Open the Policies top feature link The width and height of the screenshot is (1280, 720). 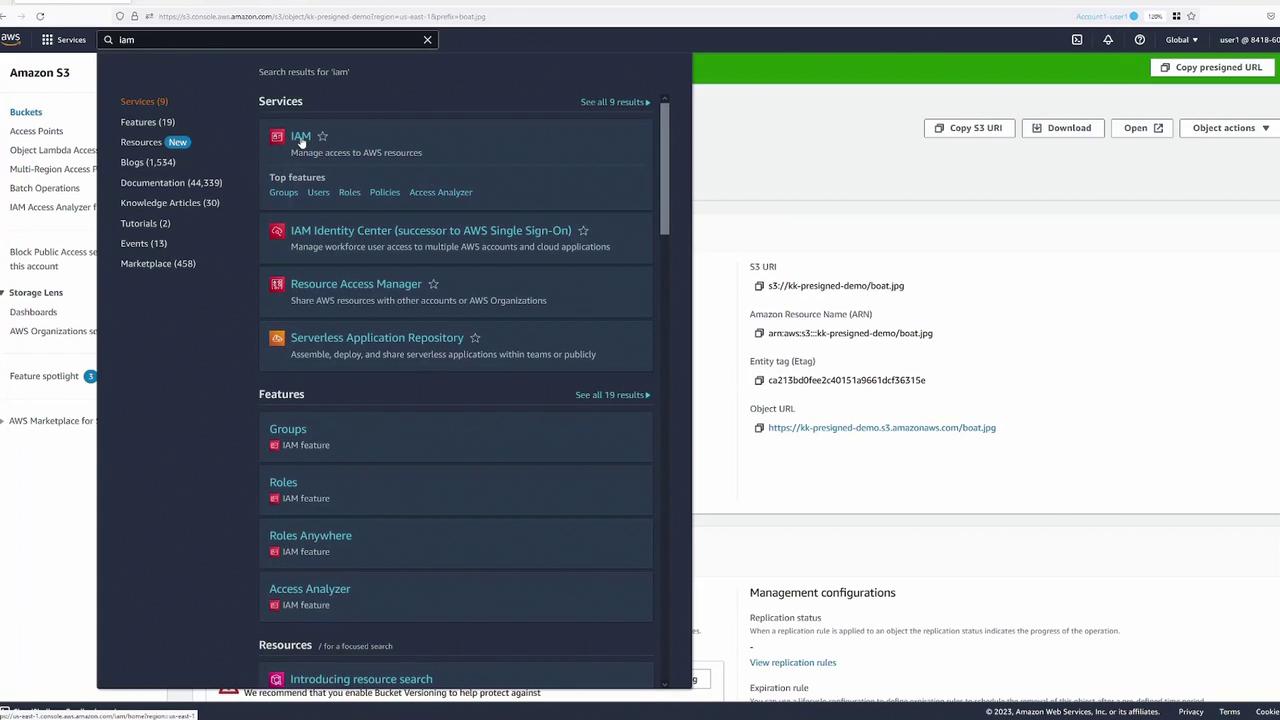click(x=385, y=192)
